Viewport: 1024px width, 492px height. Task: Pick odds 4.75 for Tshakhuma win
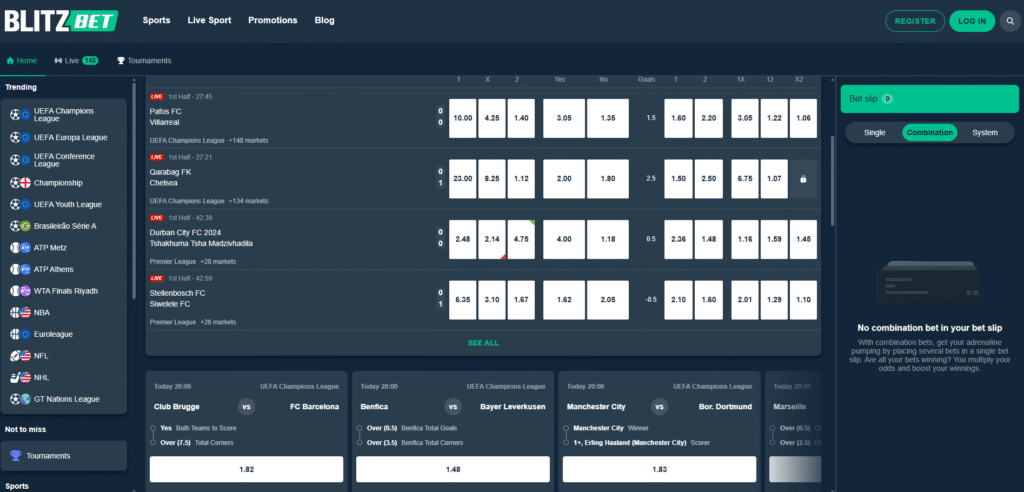coord(521,239)
